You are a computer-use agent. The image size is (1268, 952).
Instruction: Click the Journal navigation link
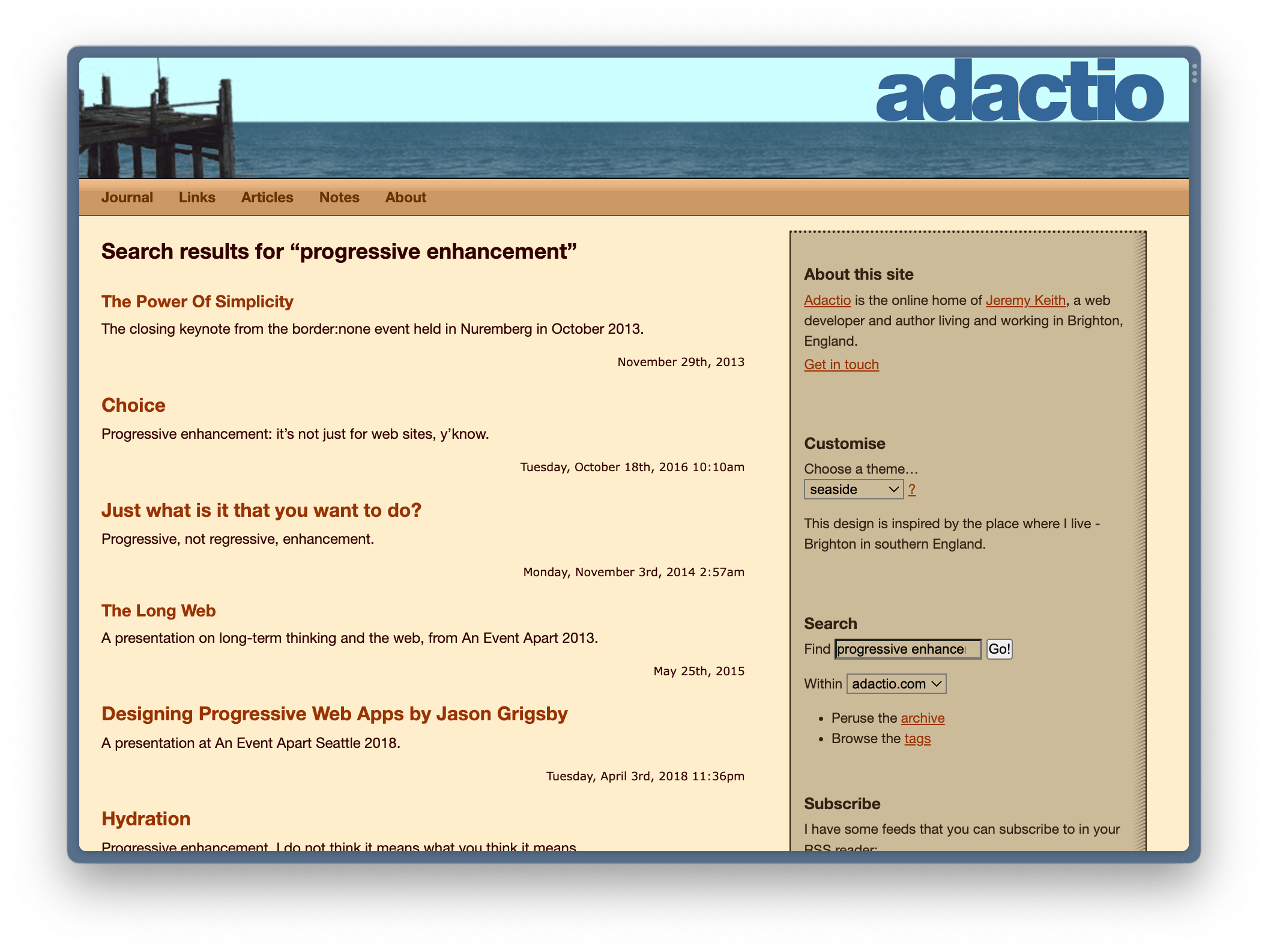click(x=128, y=198)
